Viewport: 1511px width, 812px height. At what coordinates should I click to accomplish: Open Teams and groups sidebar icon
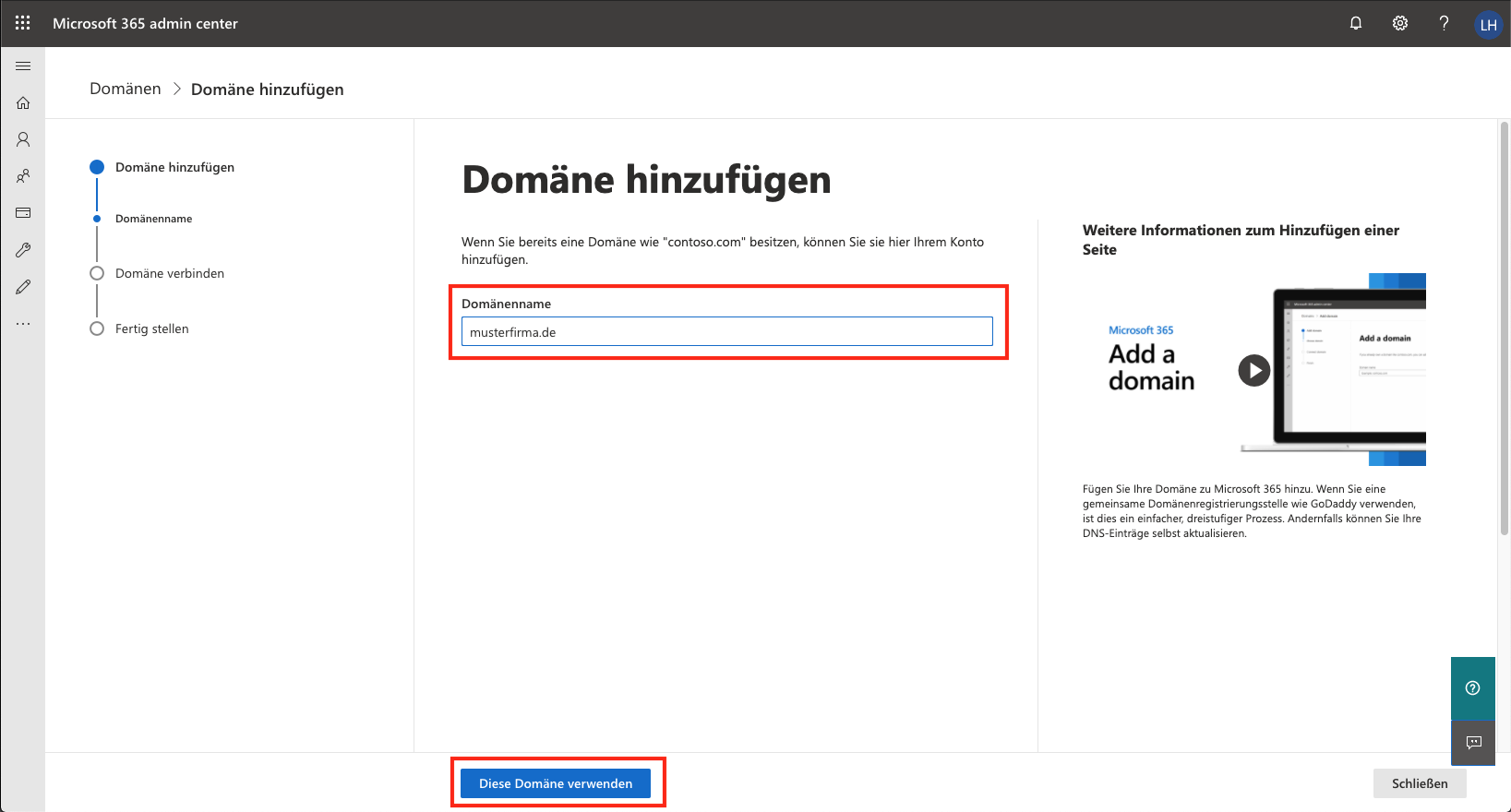23,176
